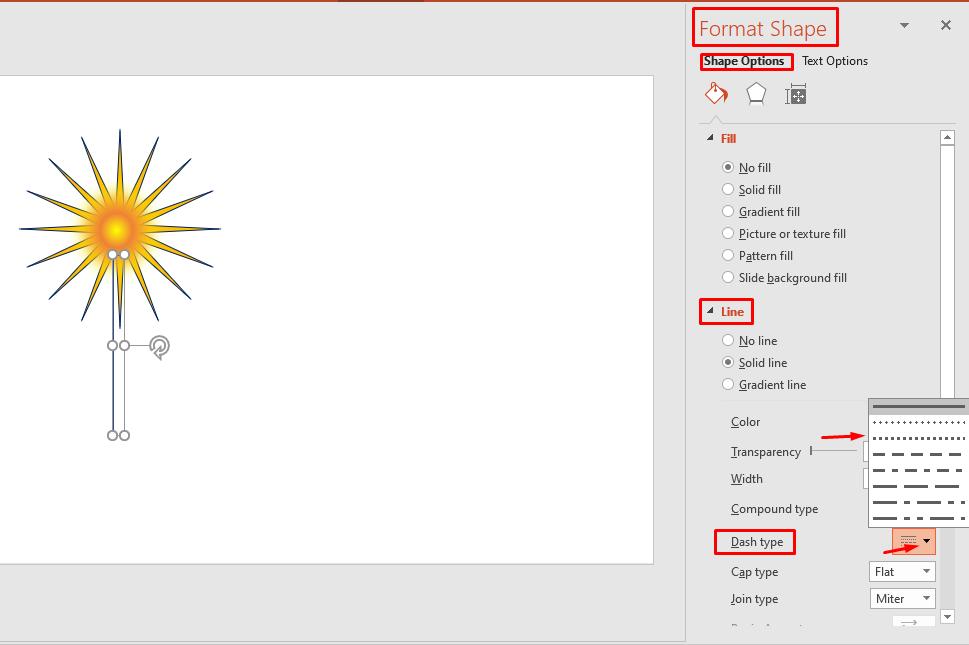The width and height of the screenshot is (969, 645).
Task: Choose Pattern fill for the shape
Action: coord(727,255)
